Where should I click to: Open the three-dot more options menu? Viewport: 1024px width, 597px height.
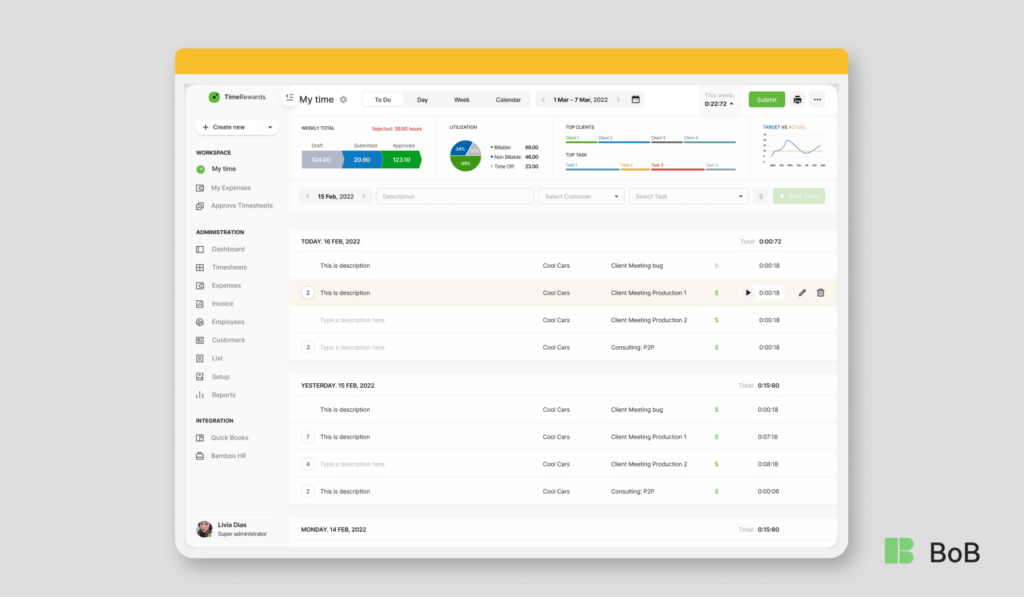[817, 100]
